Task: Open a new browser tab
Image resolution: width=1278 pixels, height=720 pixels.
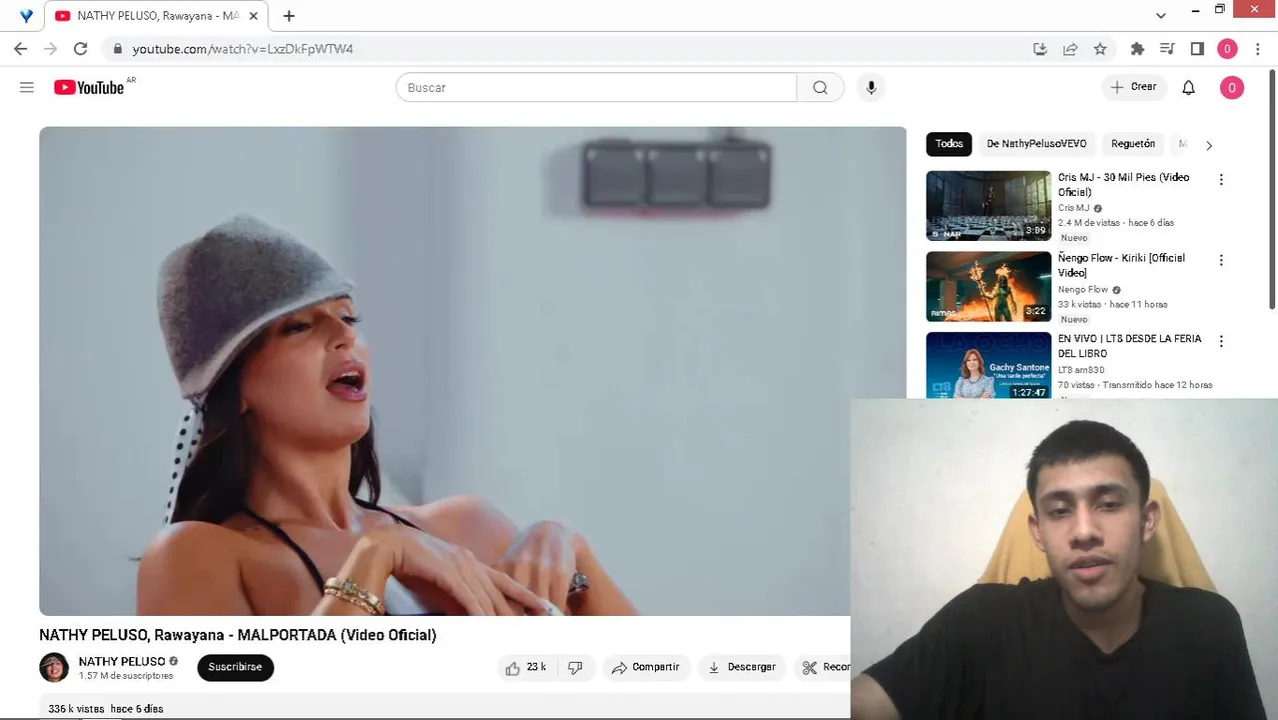Action: point(288,16)
